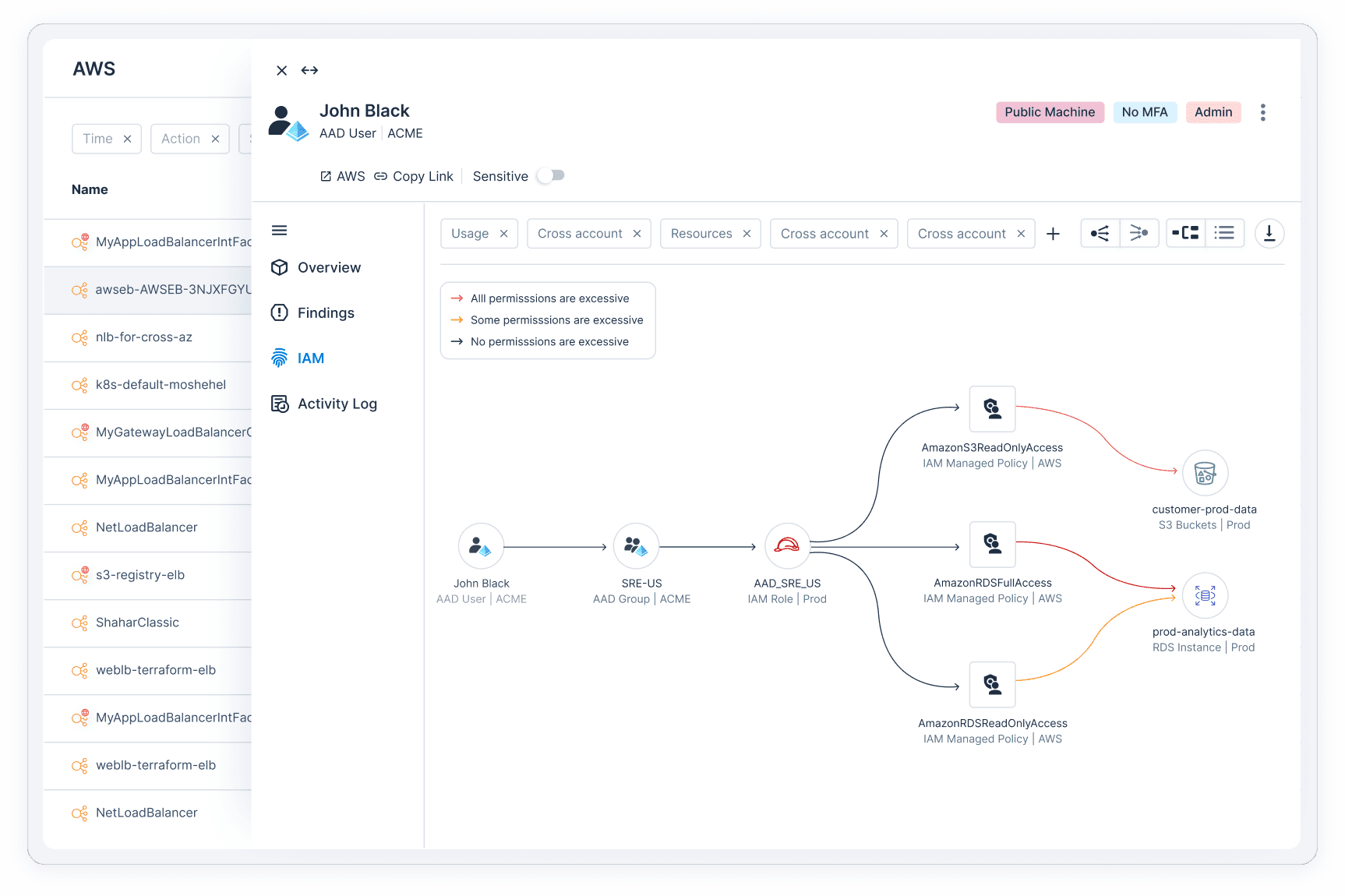Select the Usage filter chip label
The height and width of the screenshot is (896, 1345).
[x=470, y=234]
